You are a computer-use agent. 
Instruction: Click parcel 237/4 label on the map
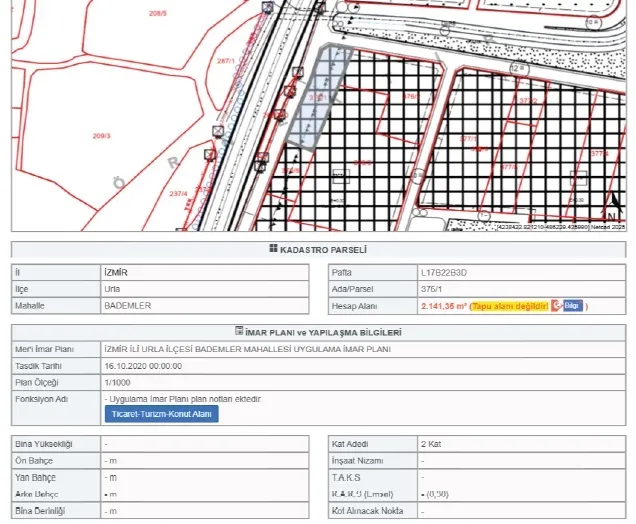[178, 194]
